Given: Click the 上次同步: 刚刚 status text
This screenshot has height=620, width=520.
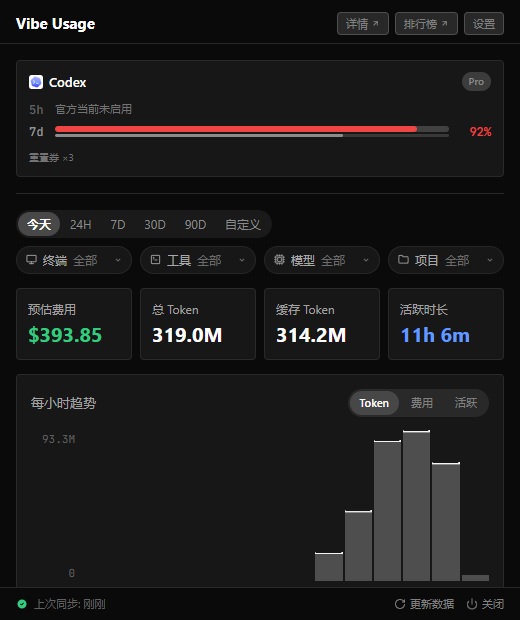Looking at the screenshot, I should [x=70, y=604].
